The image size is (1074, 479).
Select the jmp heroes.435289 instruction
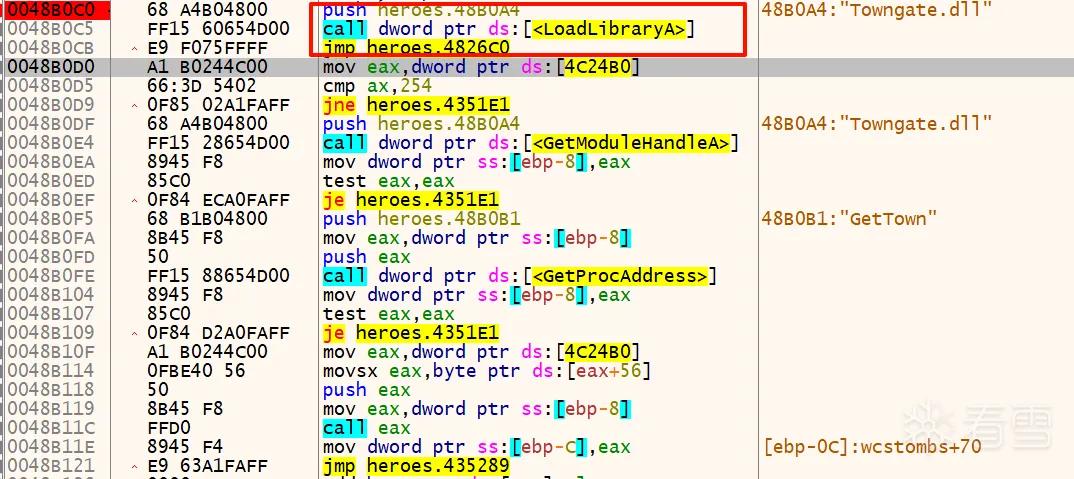tap(416, 466)
